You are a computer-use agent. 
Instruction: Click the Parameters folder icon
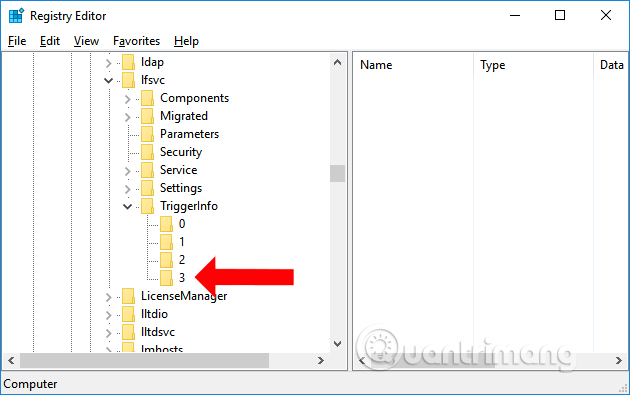click(x=147, y=134)
